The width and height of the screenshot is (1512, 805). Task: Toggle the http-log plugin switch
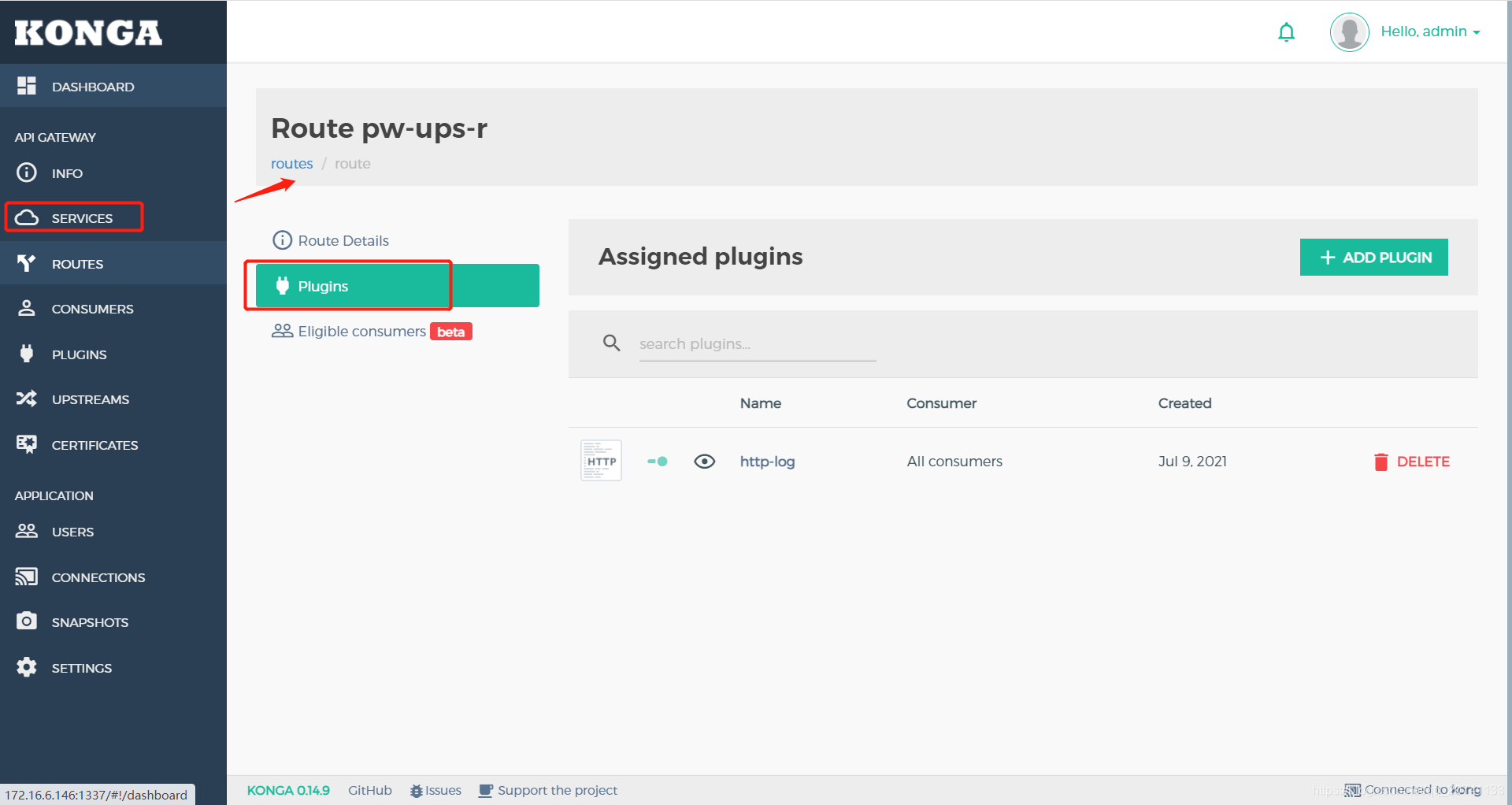click(x=658, y=462)
